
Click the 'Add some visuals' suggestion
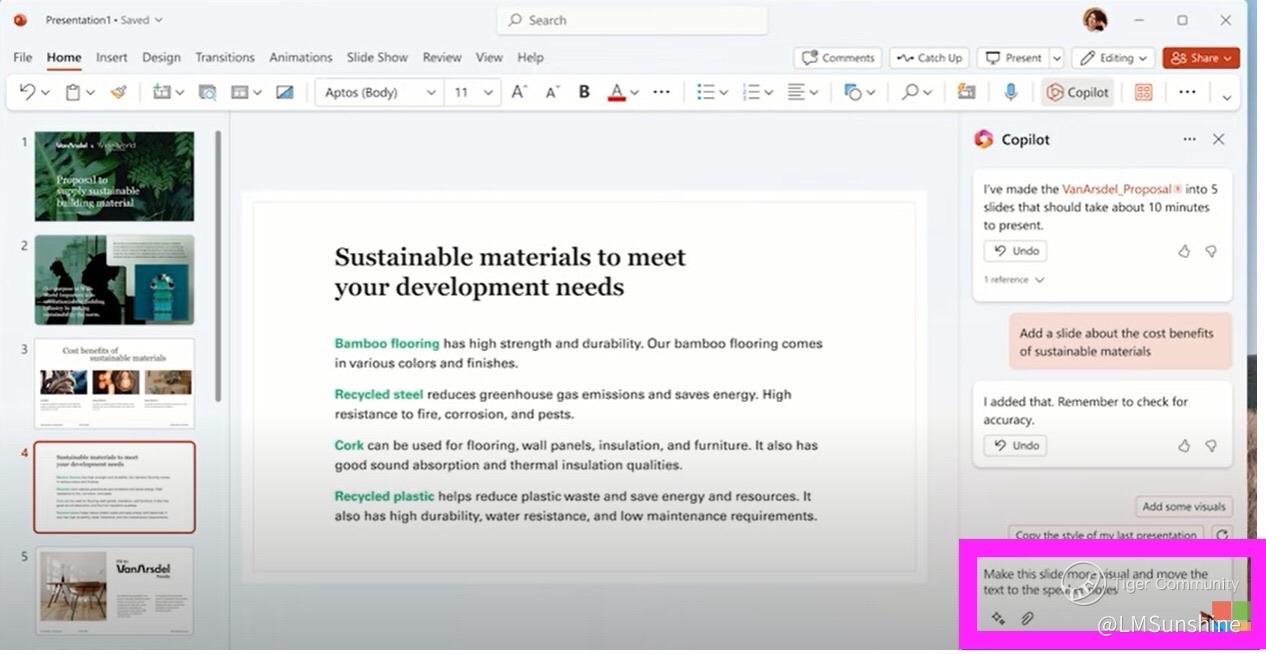pos(1184,507)
